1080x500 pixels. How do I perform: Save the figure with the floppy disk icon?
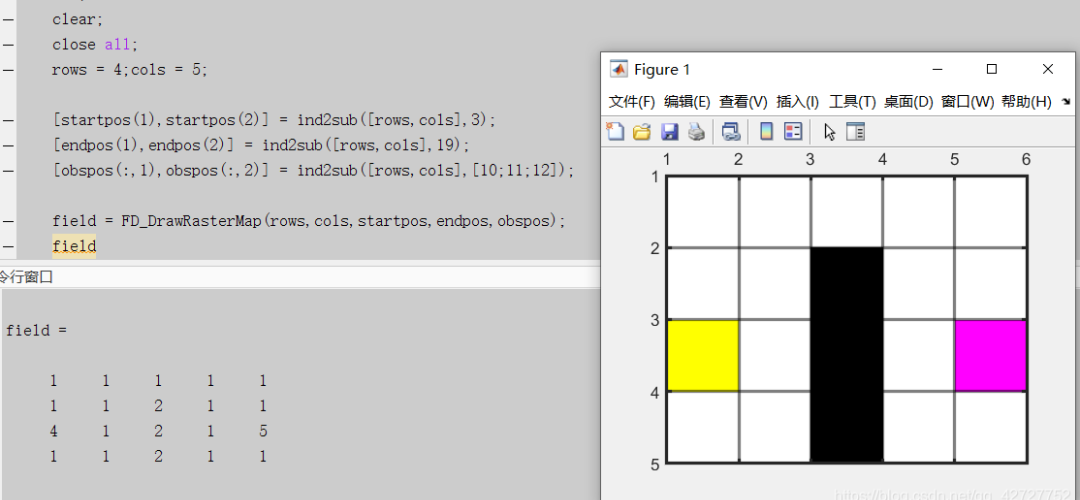(x=669, y=132)
